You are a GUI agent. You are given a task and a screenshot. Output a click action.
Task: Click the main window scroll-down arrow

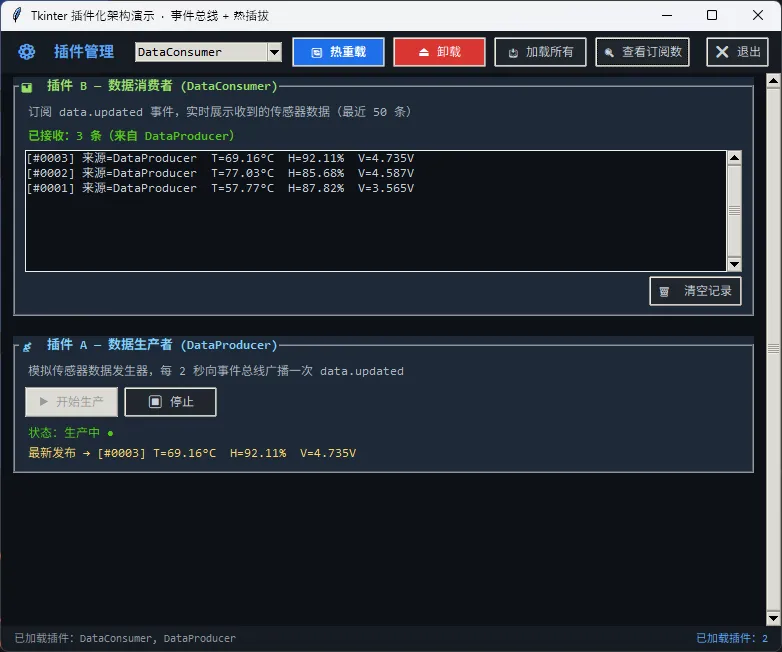pyautogui.click(x=773, y=618)
